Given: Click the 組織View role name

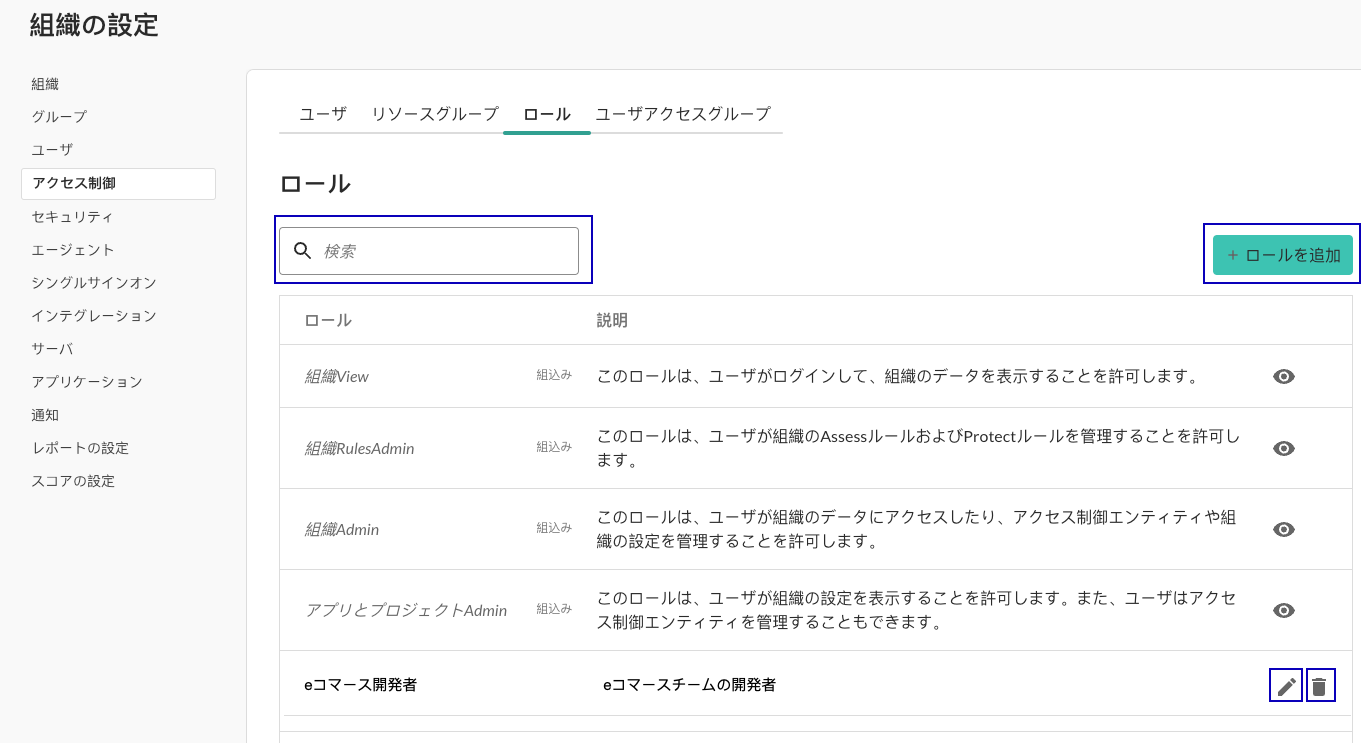Looking at the screenshot, I should tap(337, 377).
